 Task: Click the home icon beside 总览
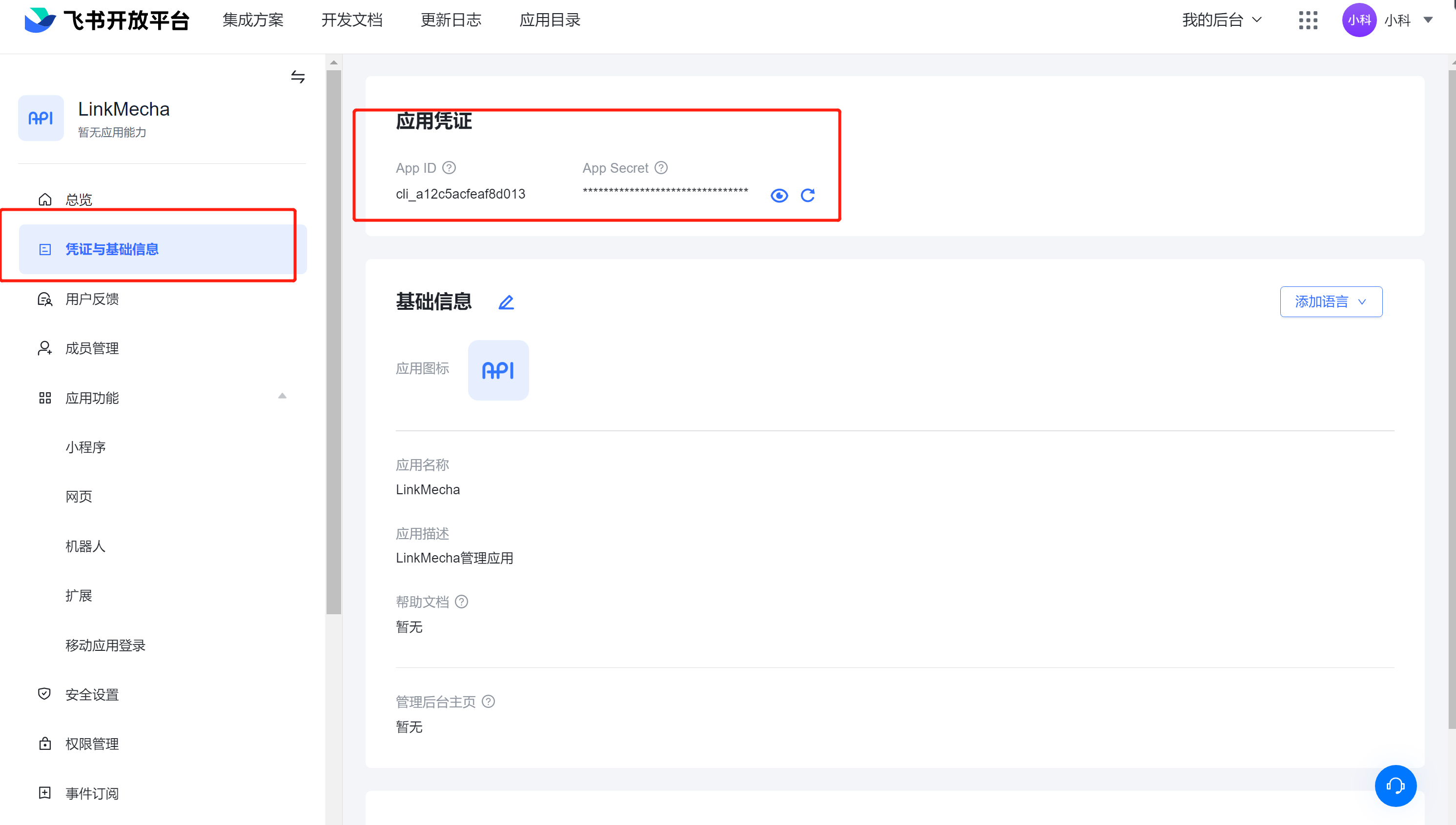[x=45, y=200]
